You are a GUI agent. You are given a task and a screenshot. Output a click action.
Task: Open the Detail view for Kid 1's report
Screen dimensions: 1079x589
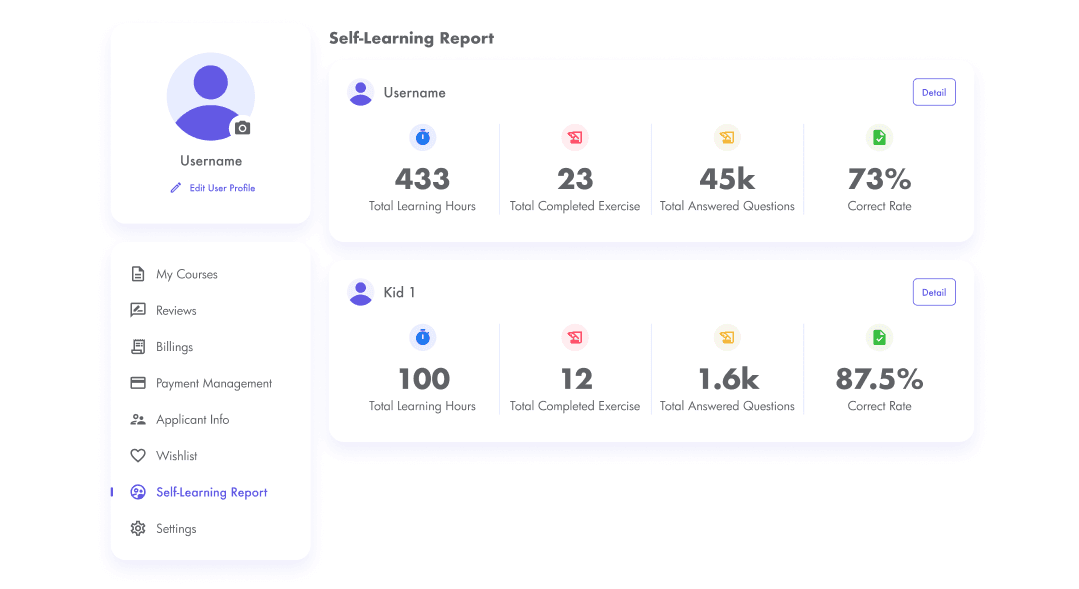[x=933, y=291]
